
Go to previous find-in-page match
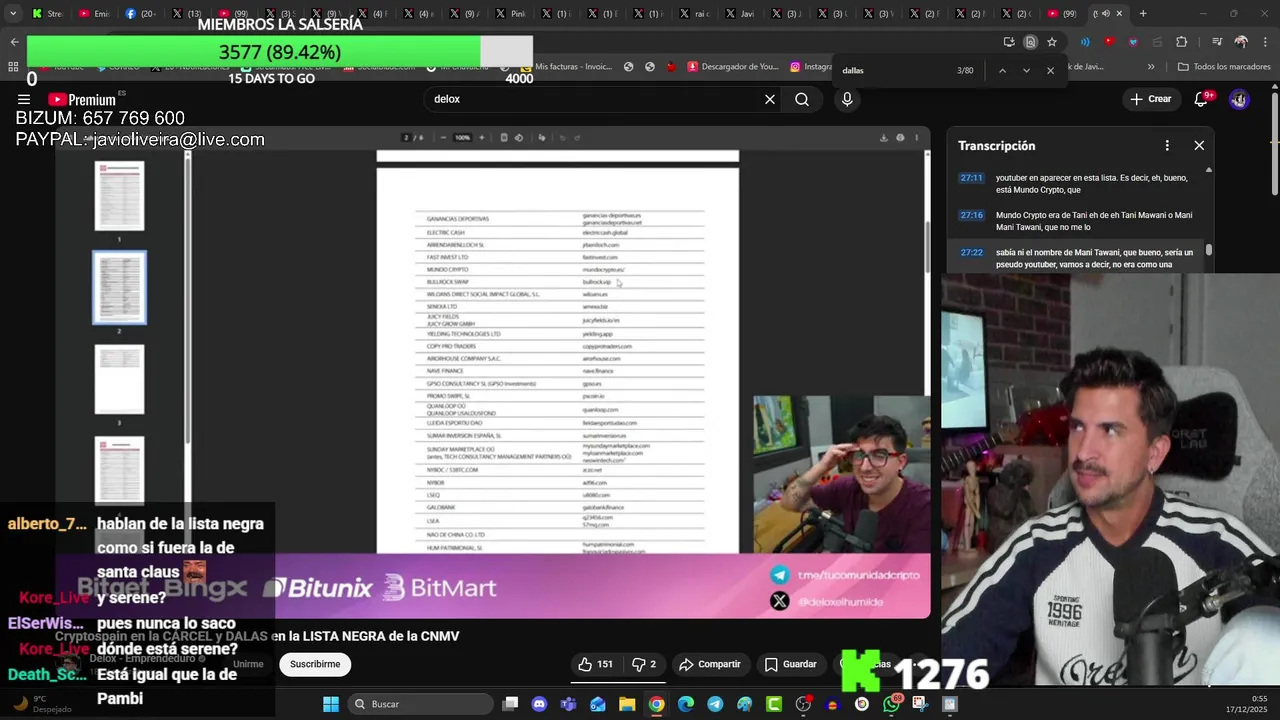(x=1002, y=70)
